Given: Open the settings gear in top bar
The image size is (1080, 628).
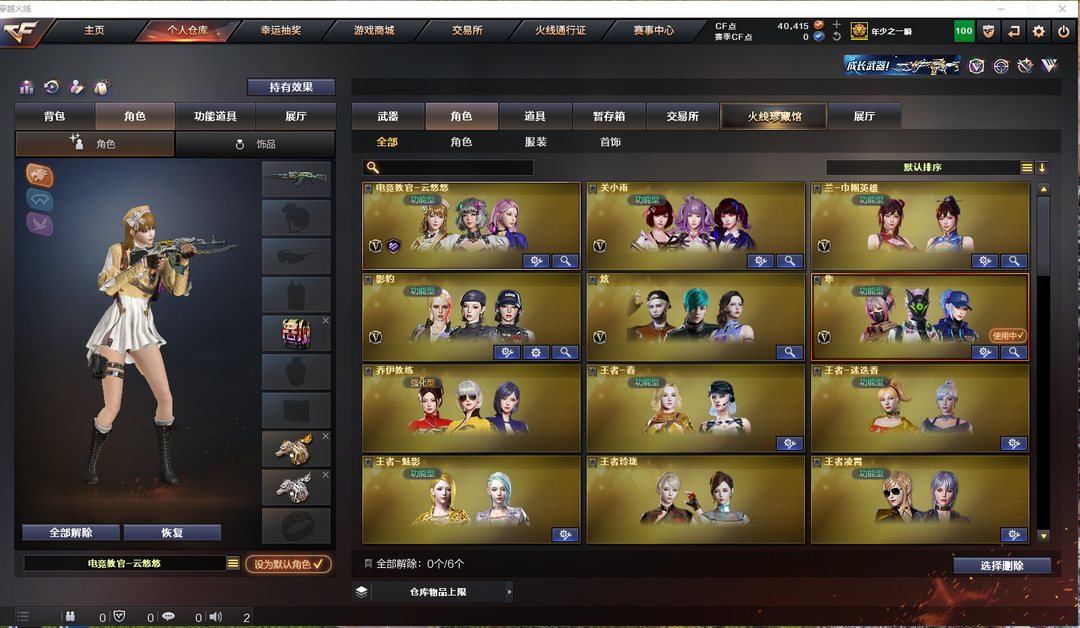Looking at the screenshot, I should tap(1039, 31).
